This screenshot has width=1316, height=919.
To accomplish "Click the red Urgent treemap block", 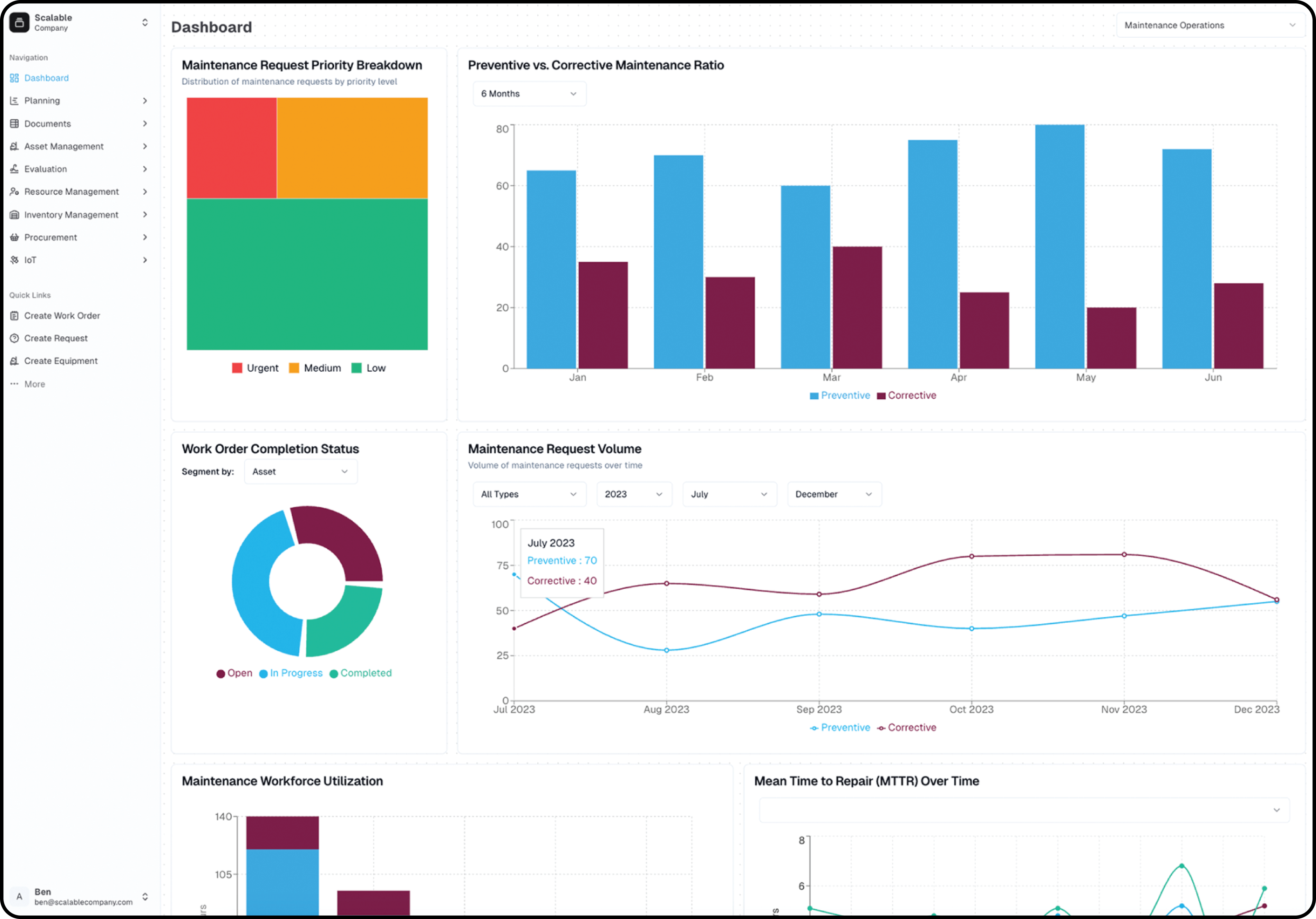I will tap(232, 148).
